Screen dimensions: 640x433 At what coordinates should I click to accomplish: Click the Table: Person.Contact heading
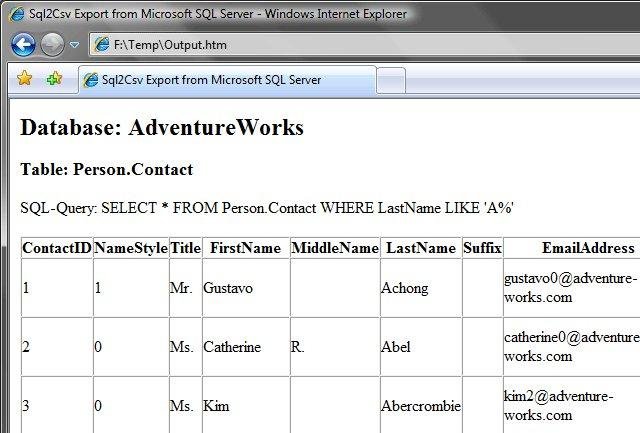(x=107, y=169)
